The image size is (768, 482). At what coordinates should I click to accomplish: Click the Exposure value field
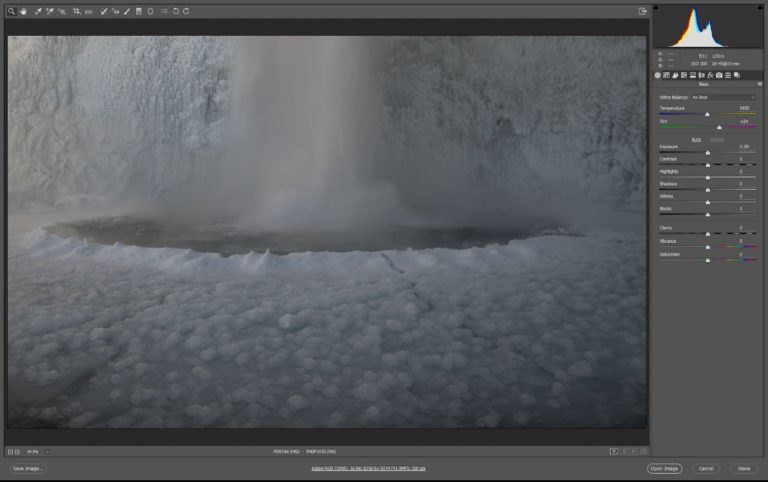point(744,146)
